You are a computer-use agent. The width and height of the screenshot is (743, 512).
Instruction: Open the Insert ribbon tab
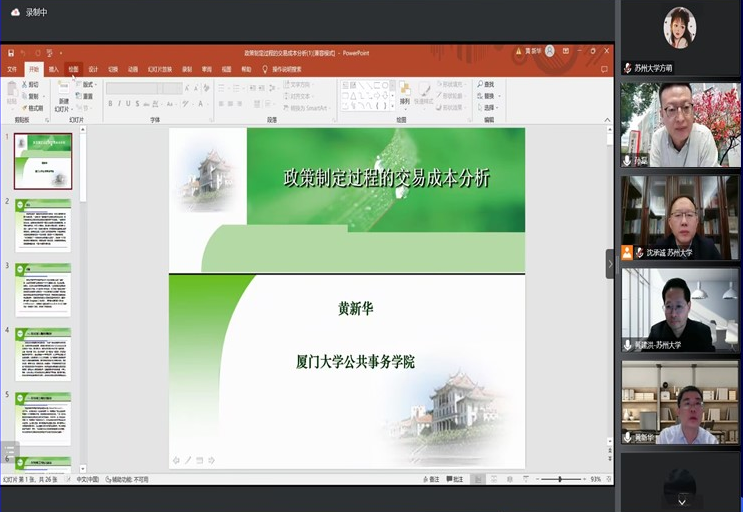[54, 70]
